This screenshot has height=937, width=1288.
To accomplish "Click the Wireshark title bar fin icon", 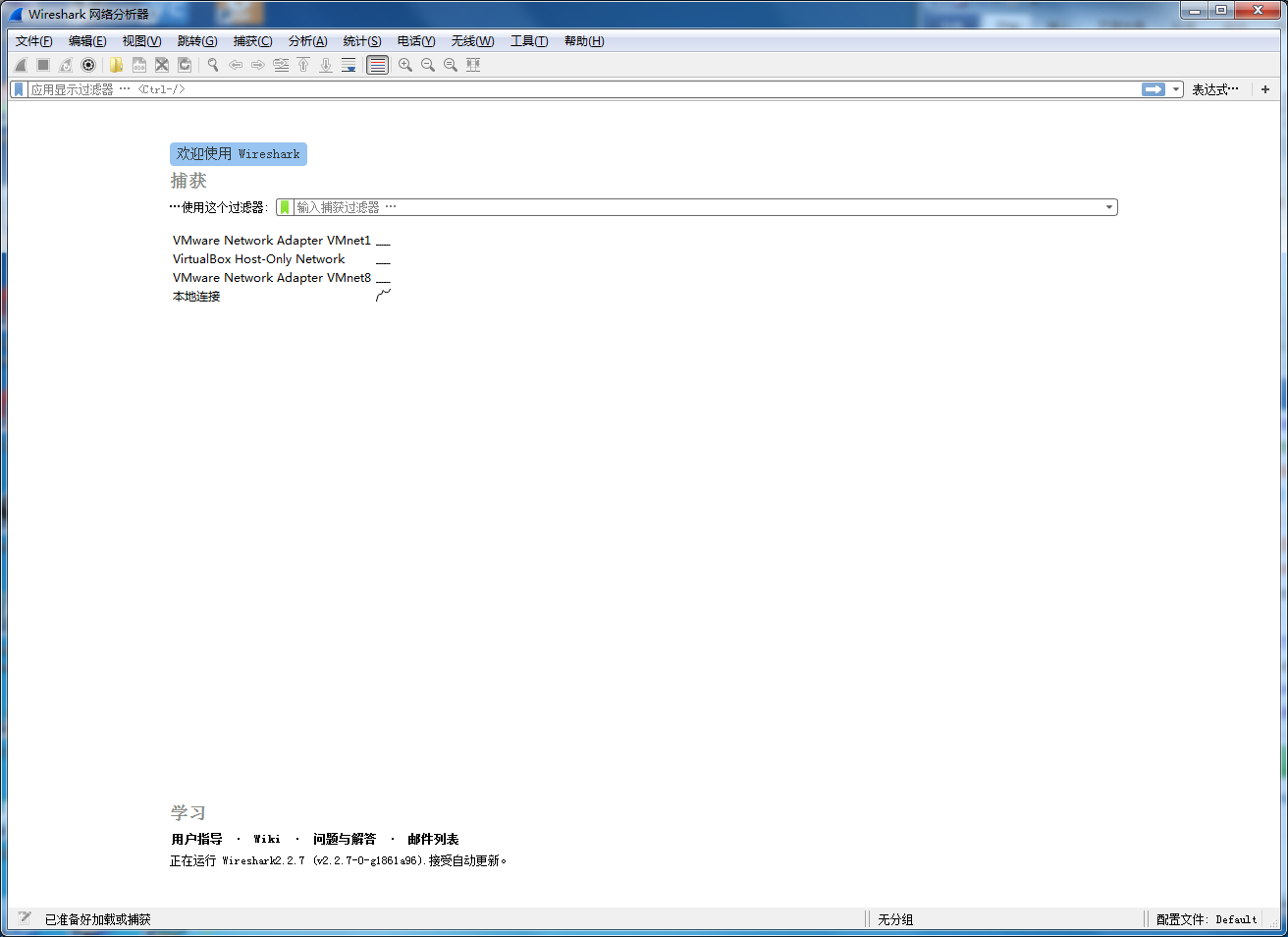I will [15, 14].
